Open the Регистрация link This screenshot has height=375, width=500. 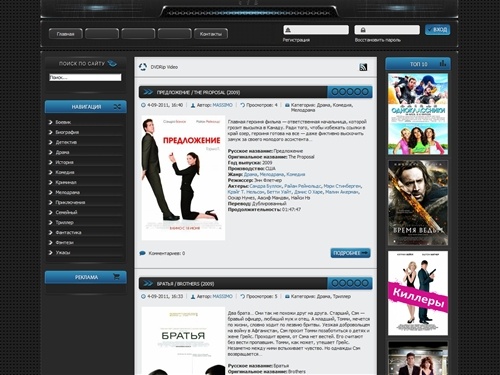[x=296, y=40]
